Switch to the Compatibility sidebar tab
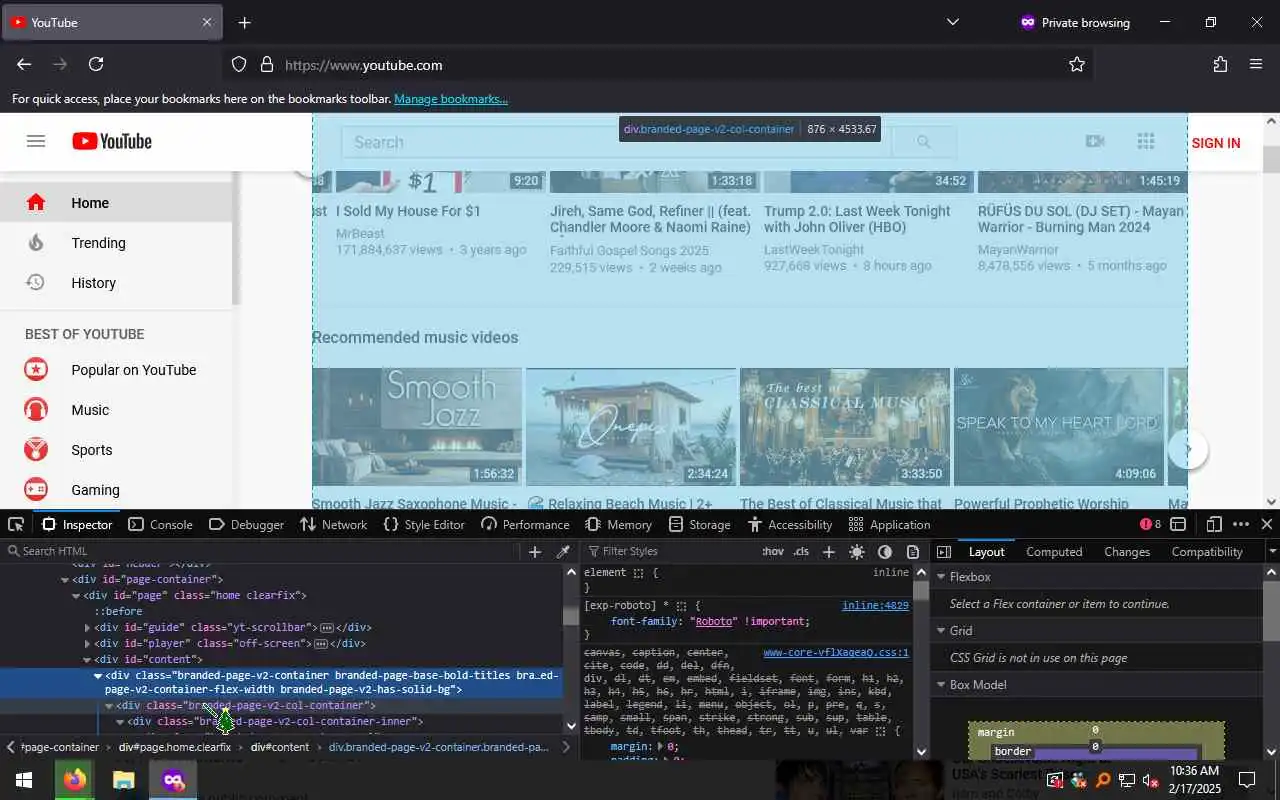Screen dimensions: 1280x800 click(1207, 551)
